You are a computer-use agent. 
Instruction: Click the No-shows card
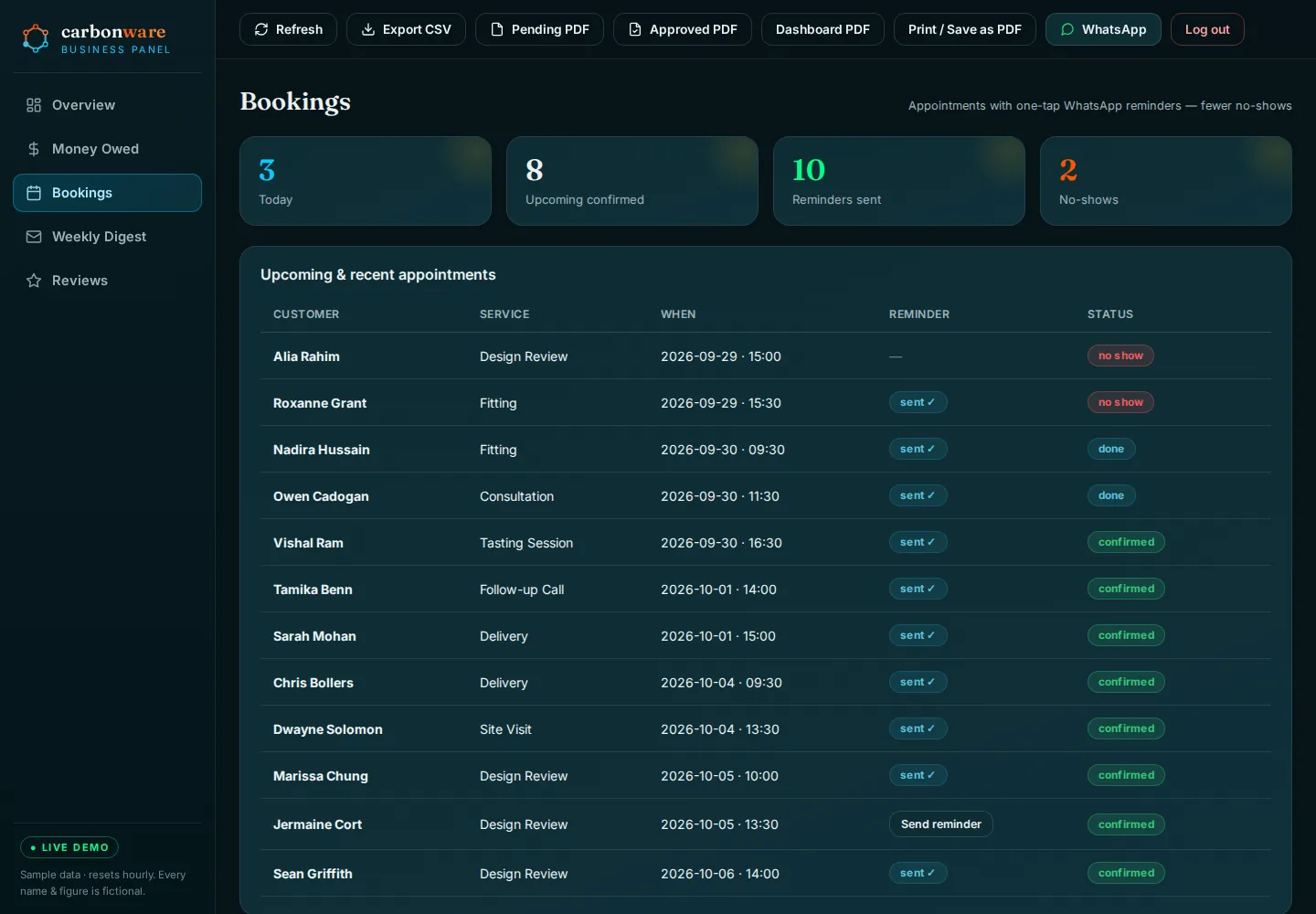[x=1166, y=181]
